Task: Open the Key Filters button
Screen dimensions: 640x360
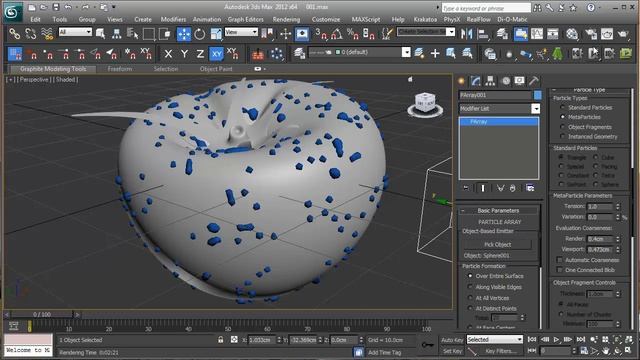Action: coord(501,351)
